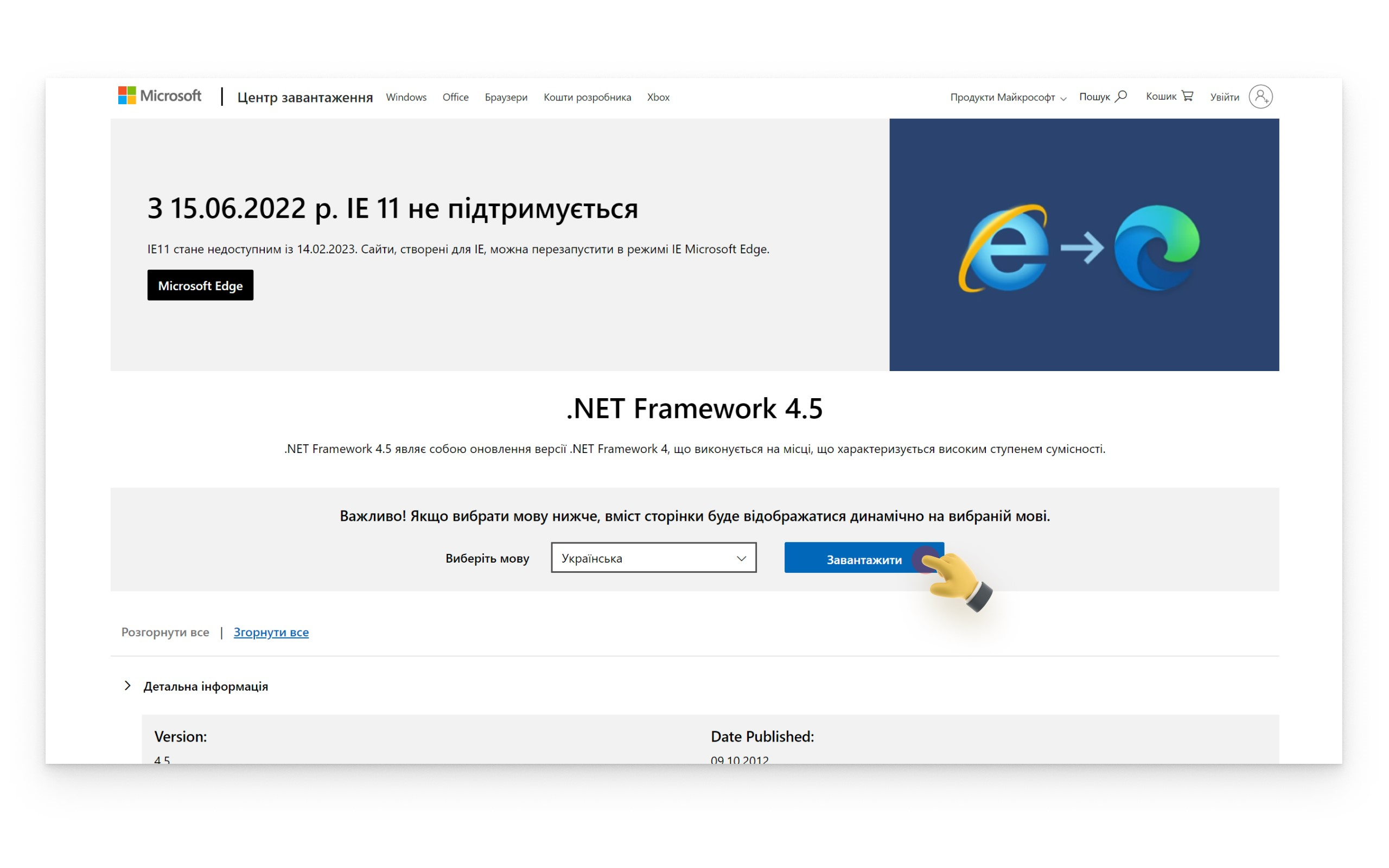Open the Xbox menu item
Screen dimensions: 1389x868
[x=658, y=97]
